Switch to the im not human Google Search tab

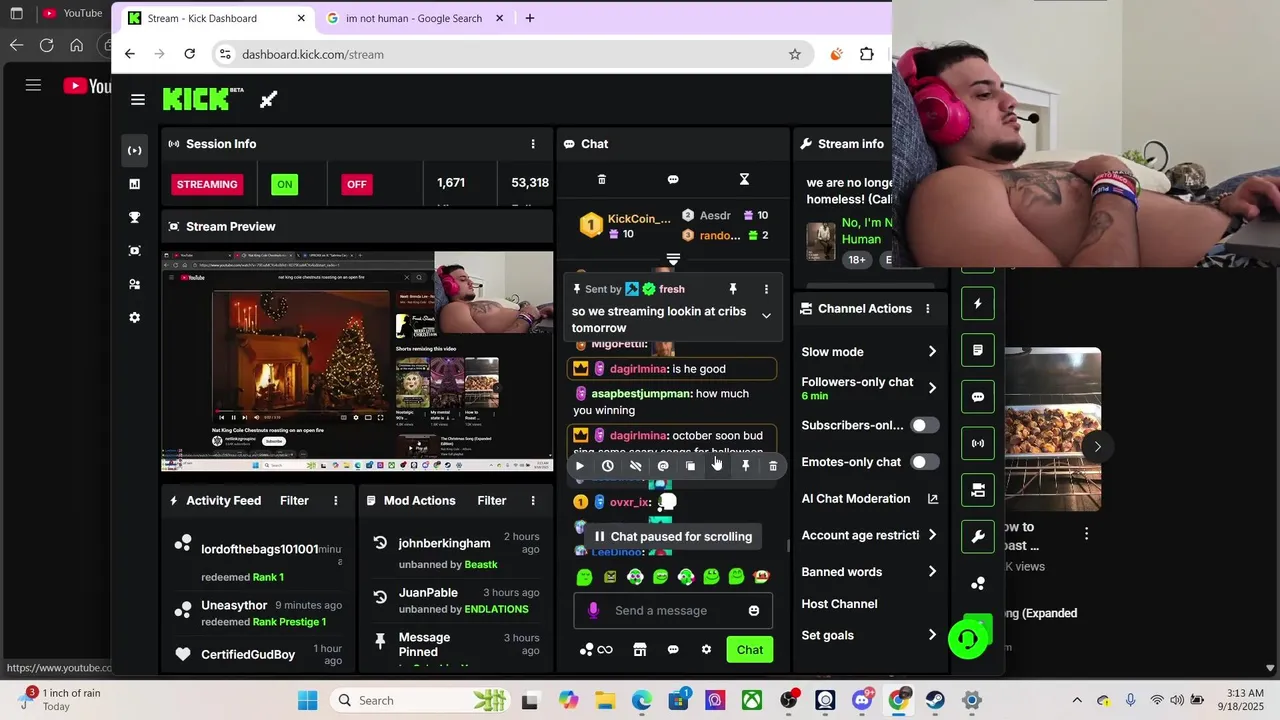[x=413, y=18]
